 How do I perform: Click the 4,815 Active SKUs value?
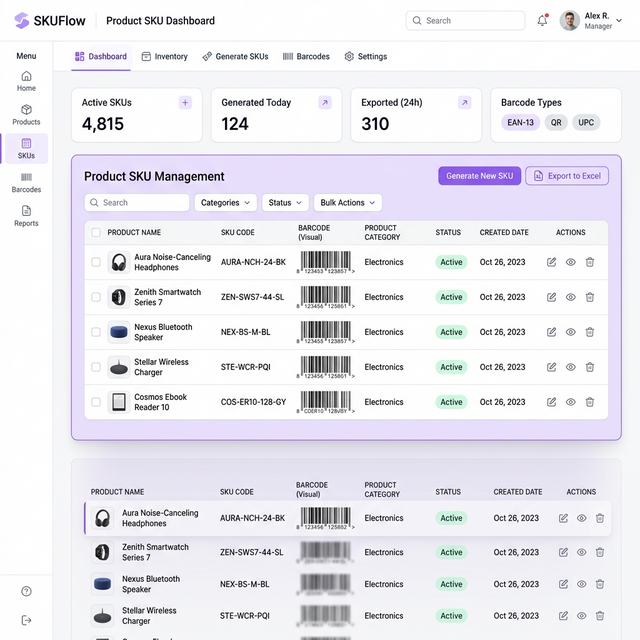tap(102, 124)
